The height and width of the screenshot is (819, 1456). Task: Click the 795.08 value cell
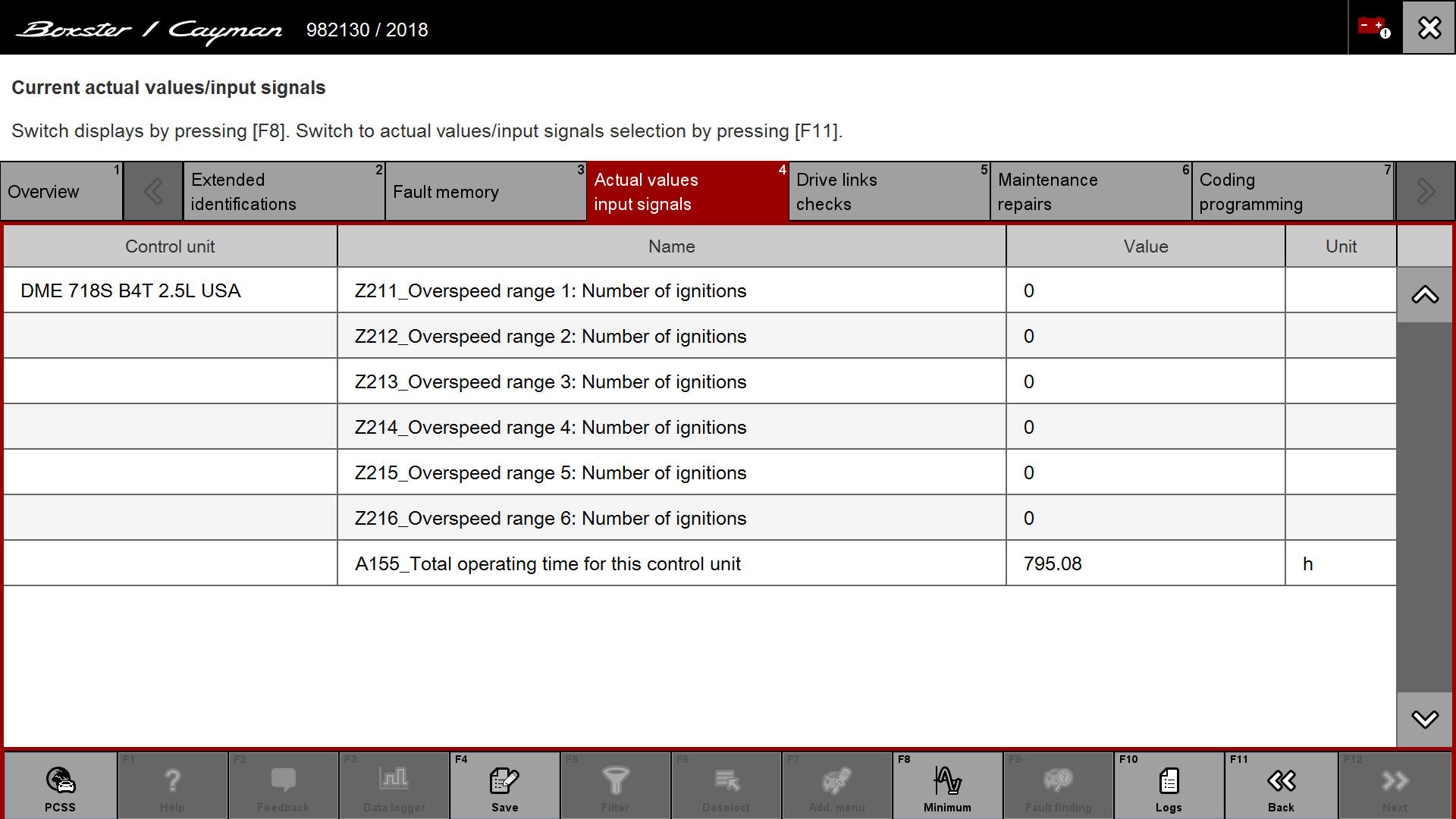[1146, 563]
